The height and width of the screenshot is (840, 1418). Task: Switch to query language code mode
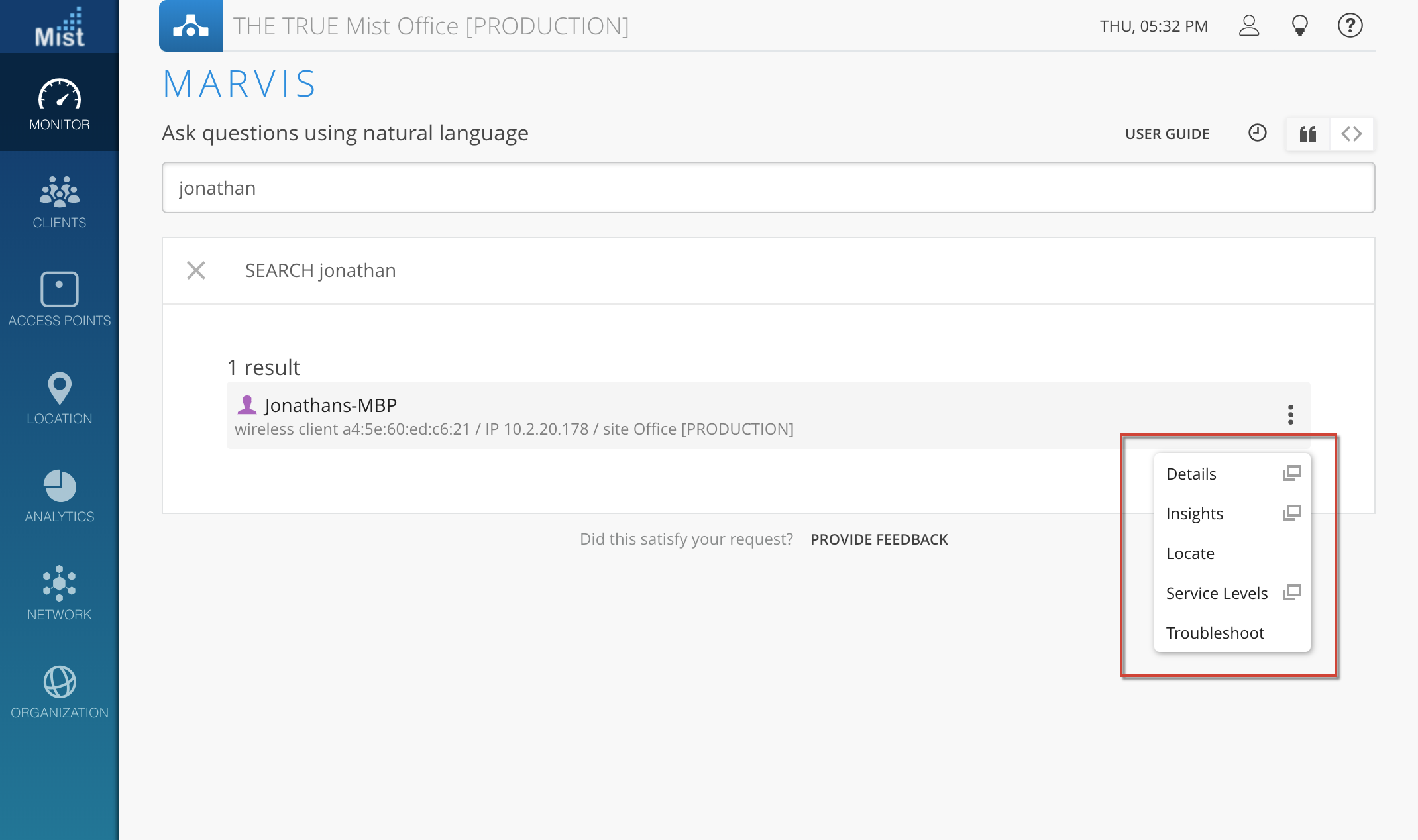(x=1351, y=134)
